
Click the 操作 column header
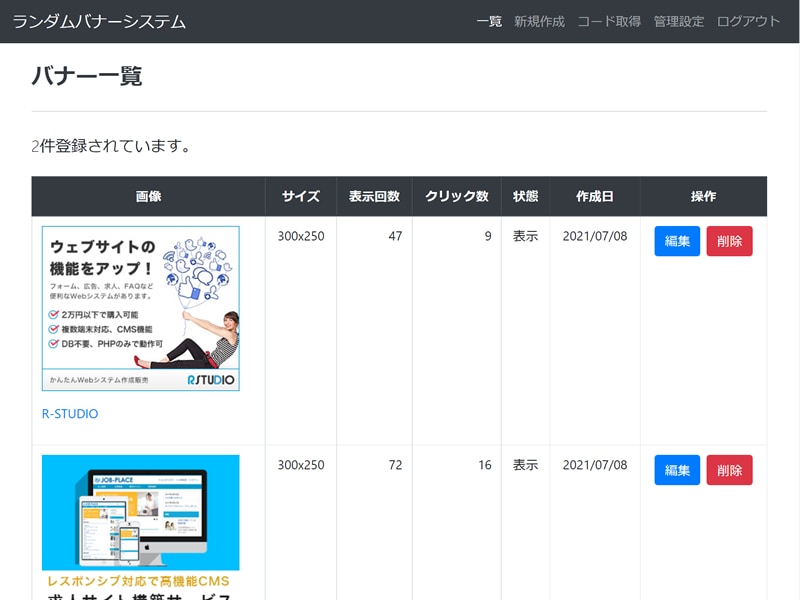[x=704, y=196]
